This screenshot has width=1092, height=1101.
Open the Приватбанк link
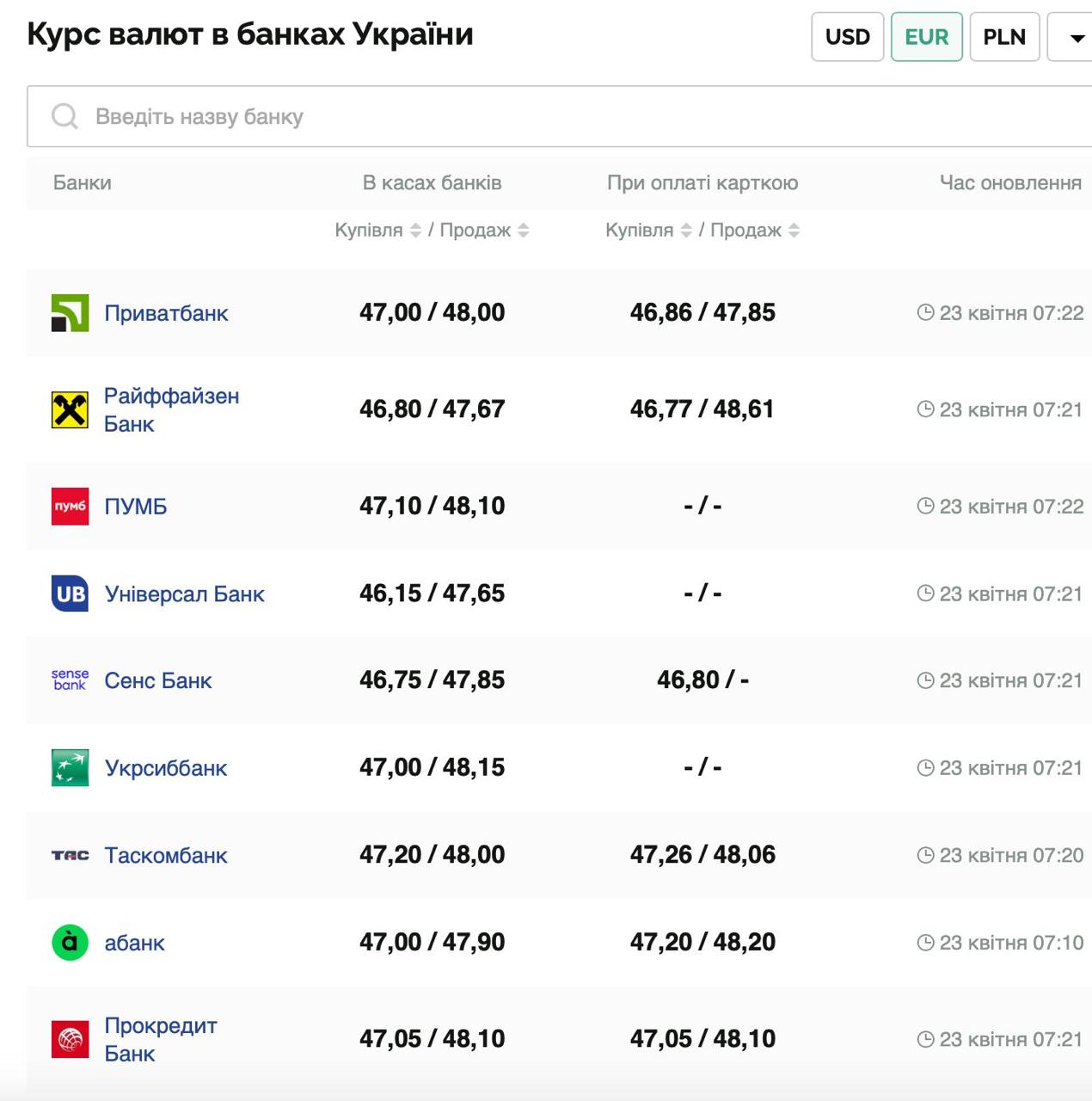[x=166, y=313]
